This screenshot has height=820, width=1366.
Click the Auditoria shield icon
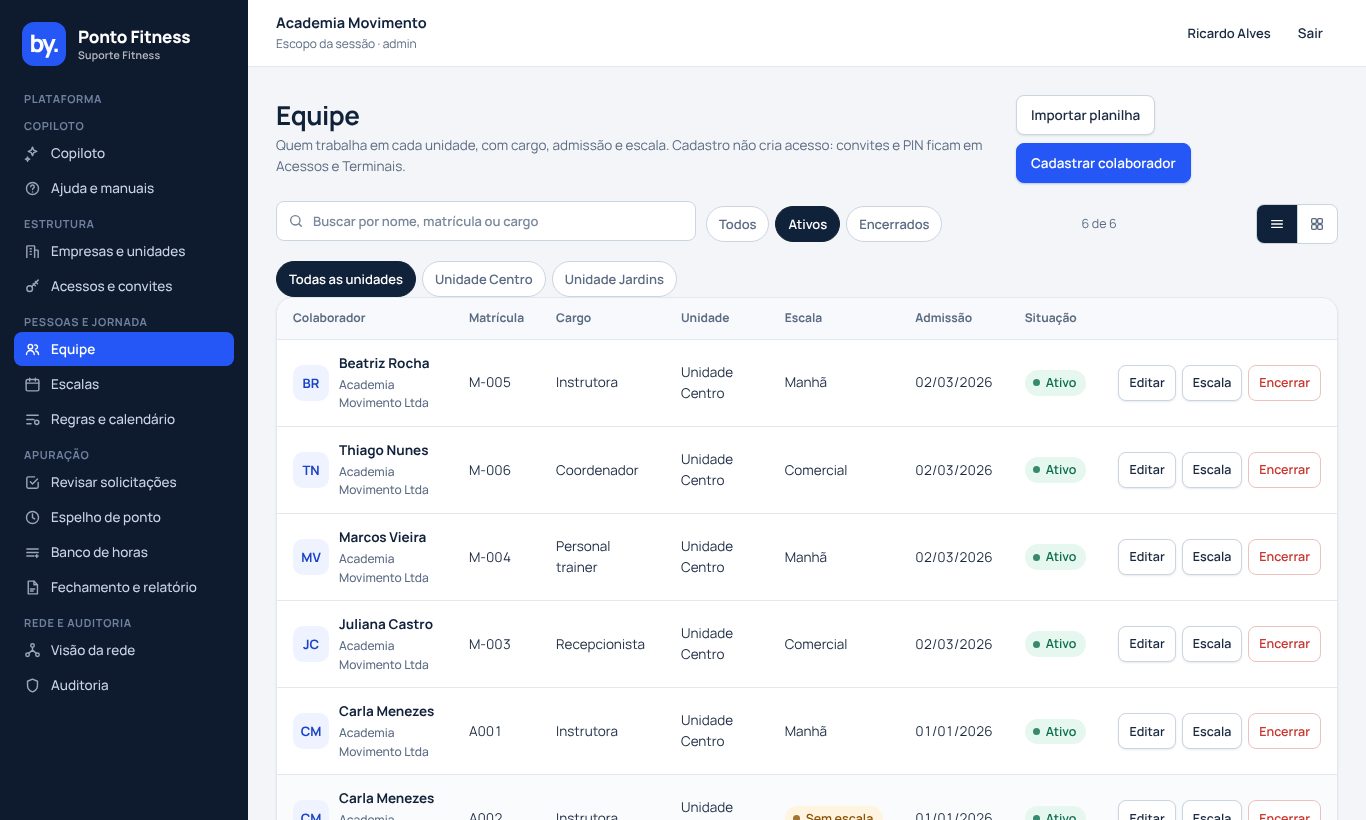coord(32,685)
